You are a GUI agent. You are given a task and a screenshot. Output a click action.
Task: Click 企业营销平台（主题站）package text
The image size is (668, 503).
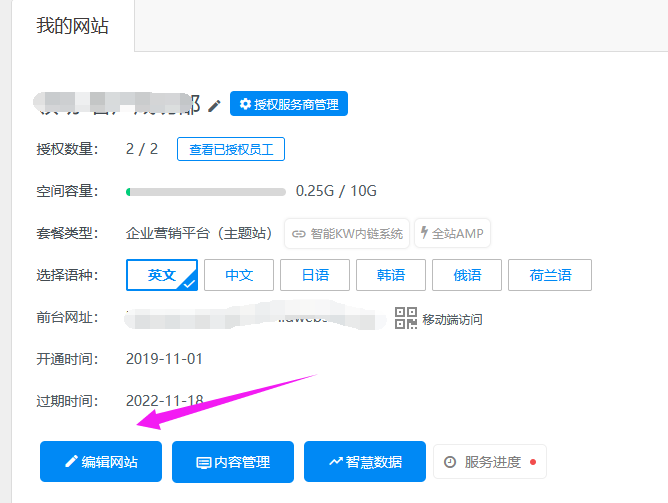199,233
